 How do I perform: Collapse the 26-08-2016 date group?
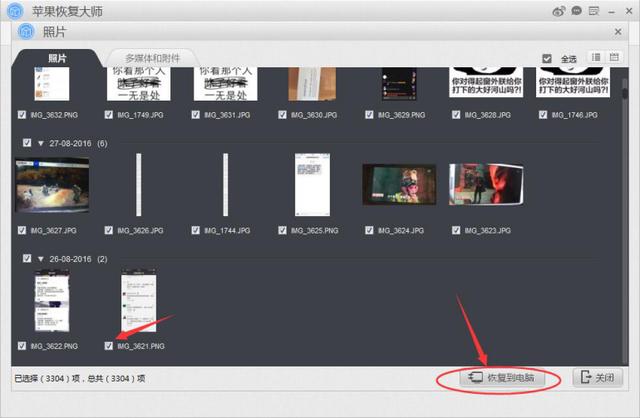(40, 258)
